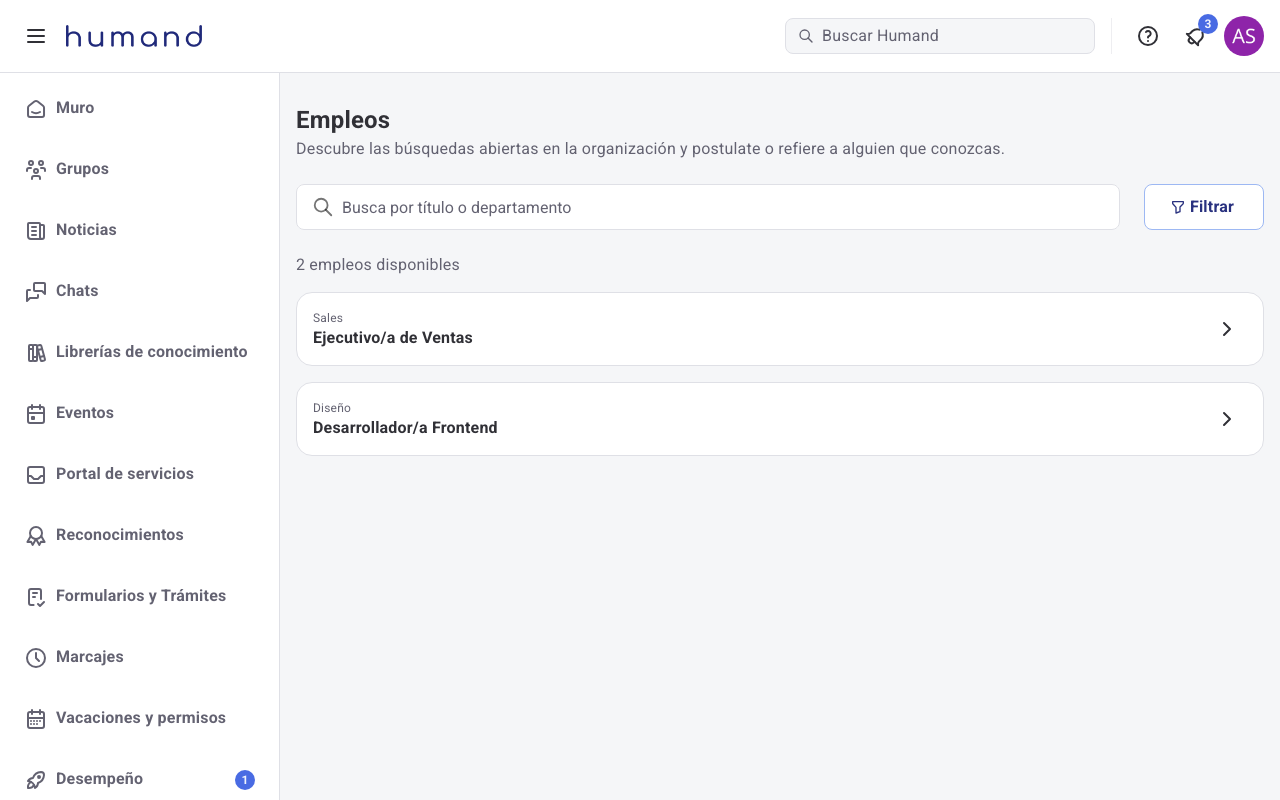Expand chevron on Ejecutivo/a de Ventas card
The image size is (1280, 800).
(1227, 329)
